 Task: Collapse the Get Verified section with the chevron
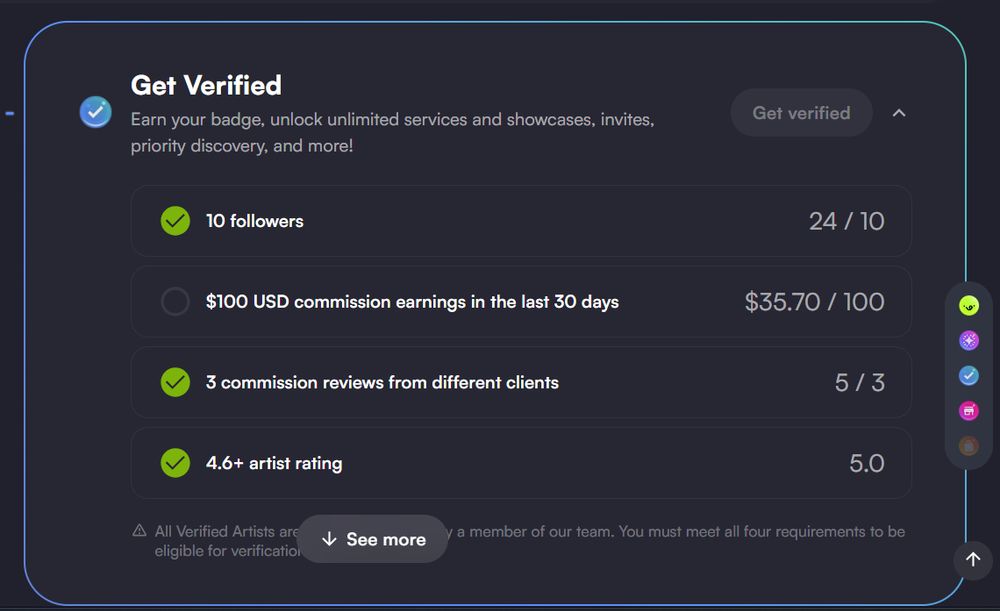pos(898,113)
